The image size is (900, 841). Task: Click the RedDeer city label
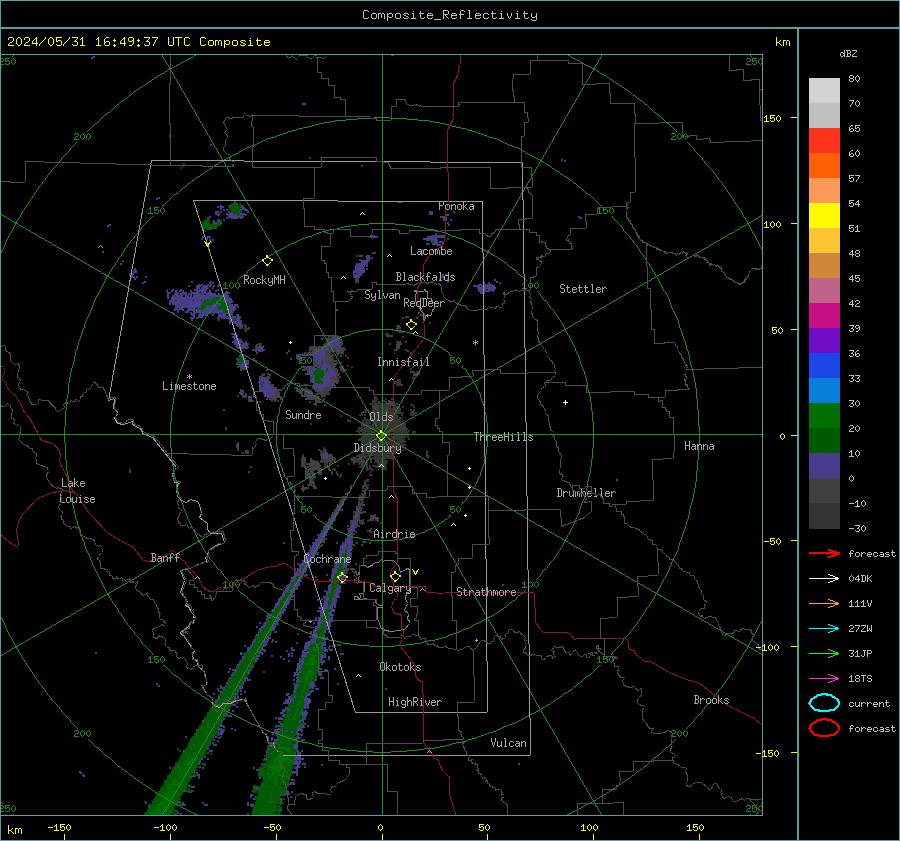[x=424, y=303]
